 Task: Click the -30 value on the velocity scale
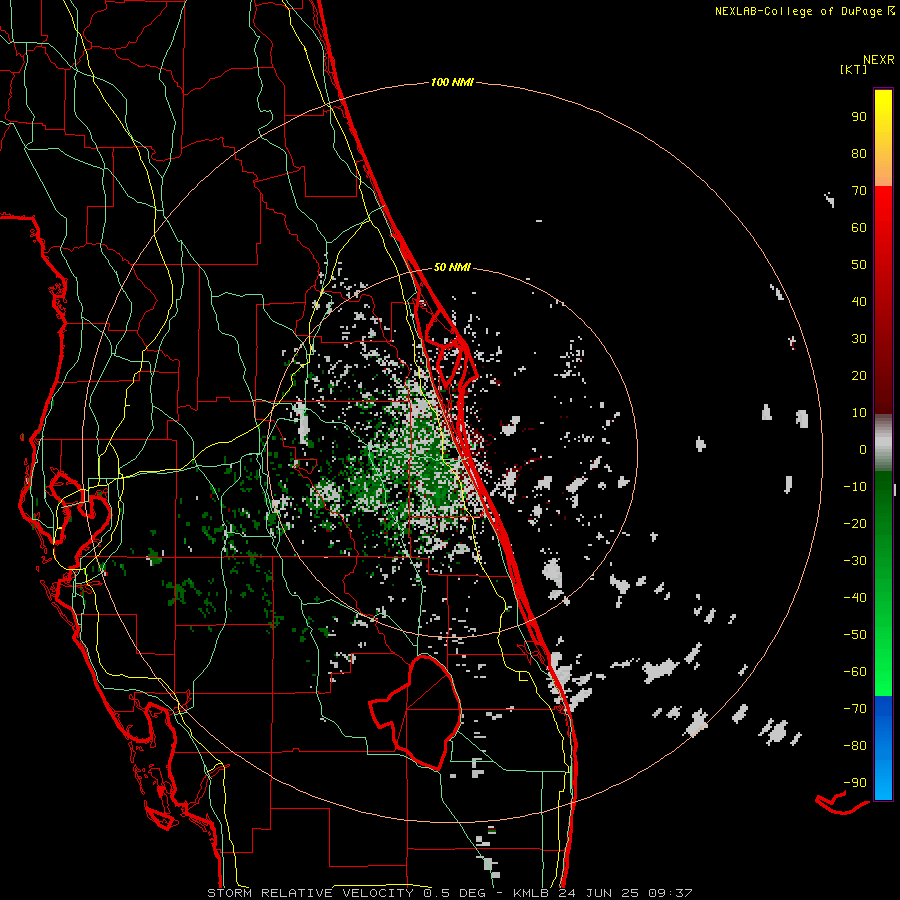point(855,561)
